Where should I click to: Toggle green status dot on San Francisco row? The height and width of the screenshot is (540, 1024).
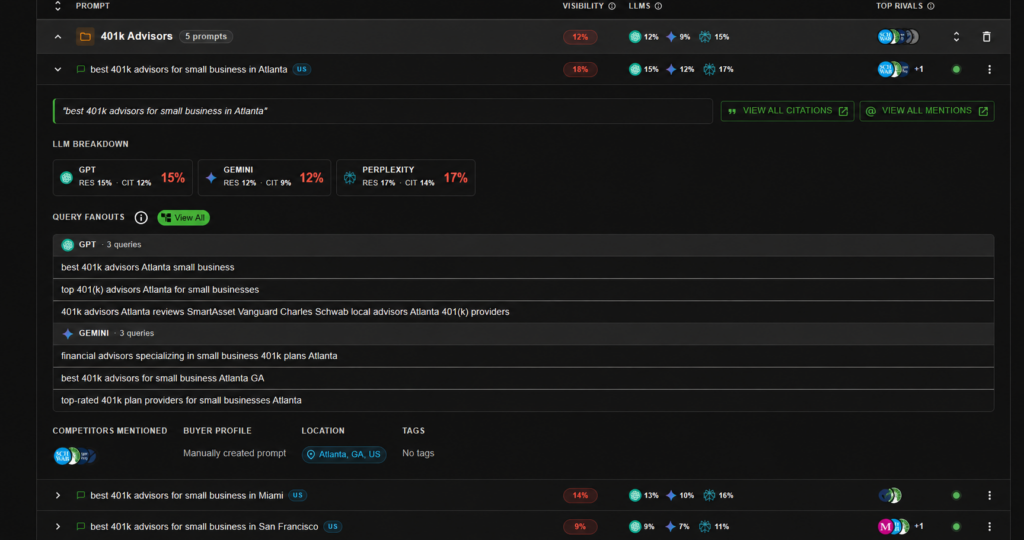[956, 526]
